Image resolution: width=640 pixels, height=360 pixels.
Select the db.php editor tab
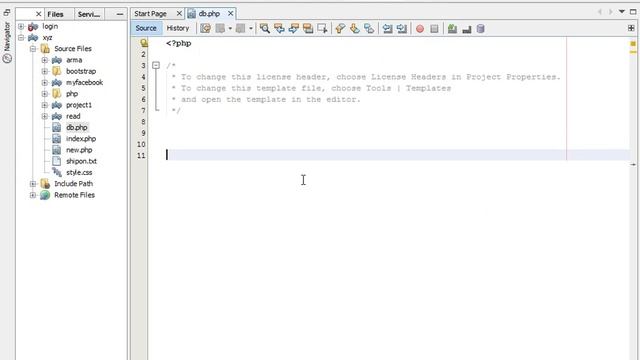[x=209, y=14]
